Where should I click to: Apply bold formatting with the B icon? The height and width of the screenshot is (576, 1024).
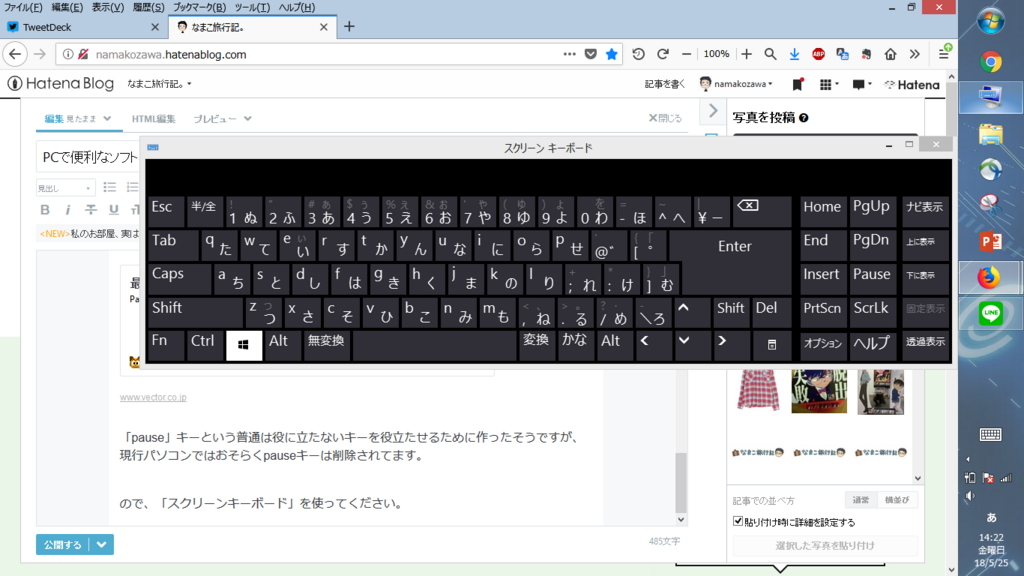pyautogui.click(x=45, y=210)
